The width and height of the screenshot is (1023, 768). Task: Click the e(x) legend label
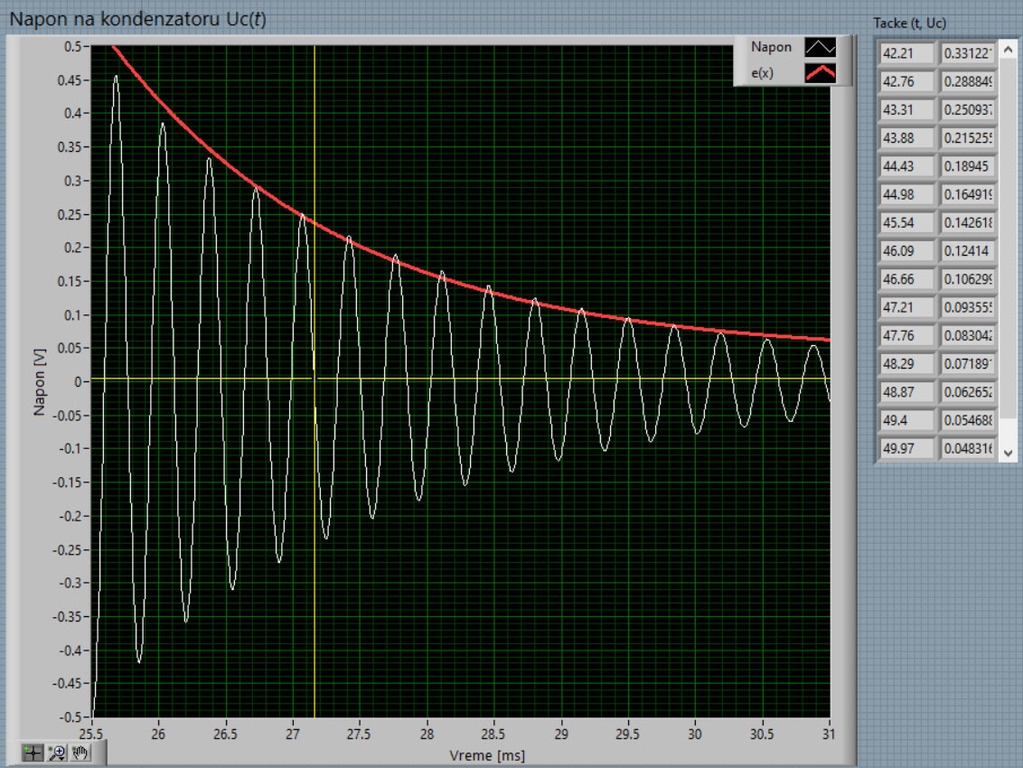761,73
